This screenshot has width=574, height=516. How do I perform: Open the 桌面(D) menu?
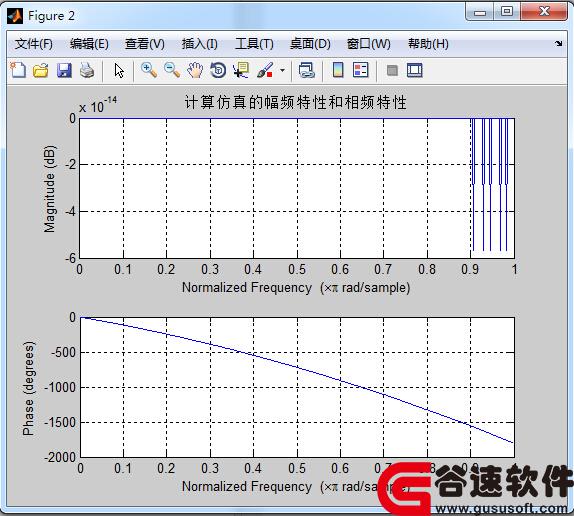tap(310, 44)
